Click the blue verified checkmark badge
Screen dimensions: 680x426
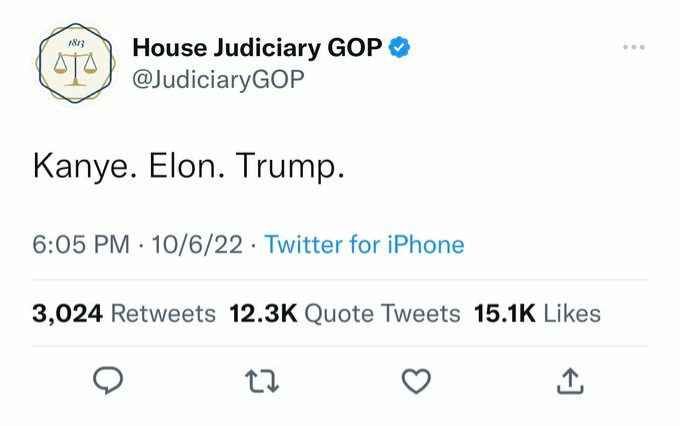point(399,47)
